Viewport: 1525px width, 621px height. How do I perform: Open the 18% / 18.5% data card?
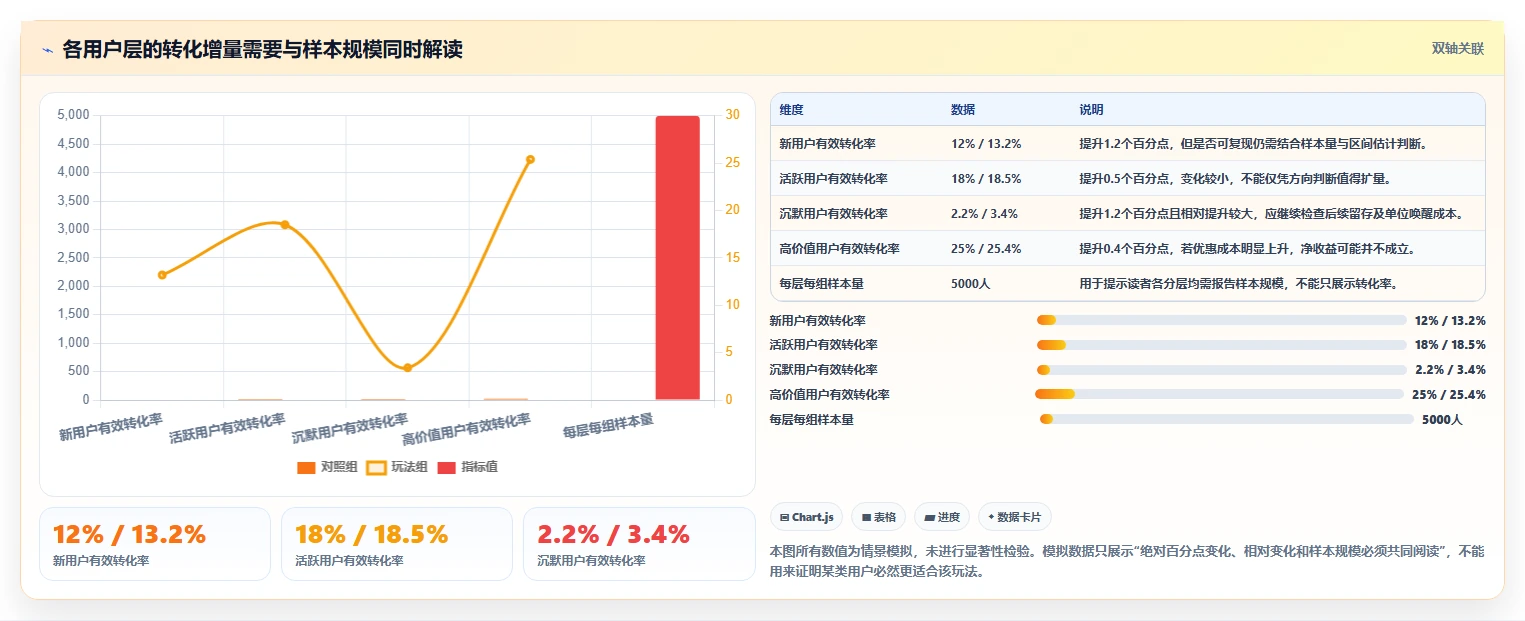pyautogui.click(x=397, y=544)
